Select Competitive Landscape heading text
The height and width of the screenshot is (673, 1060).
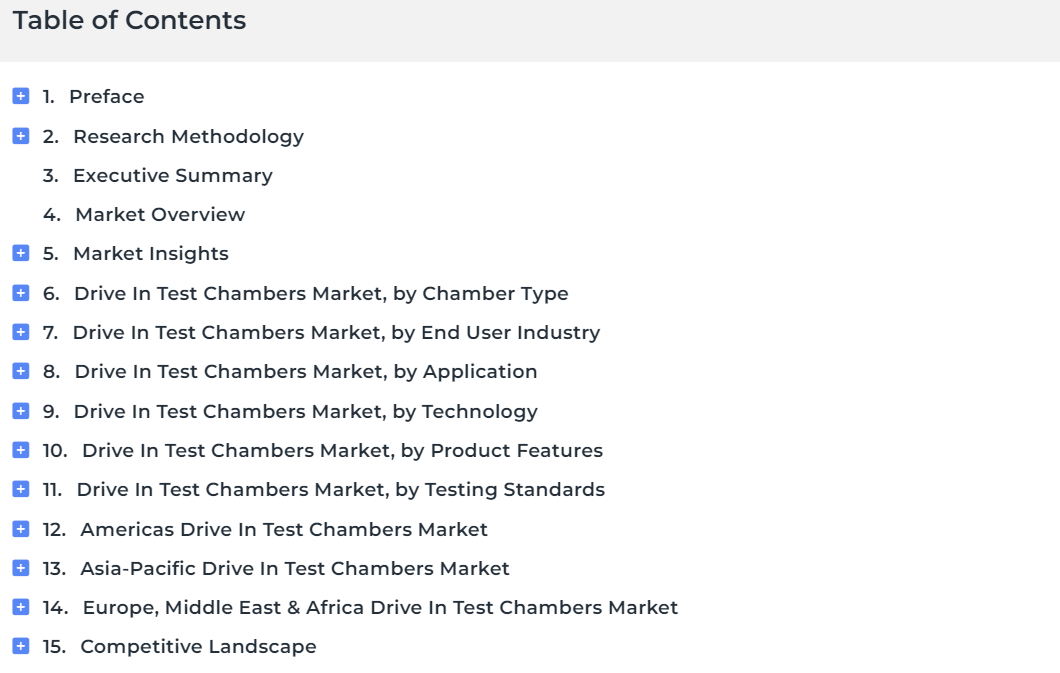pyautogui.click(x=198, y=647)
